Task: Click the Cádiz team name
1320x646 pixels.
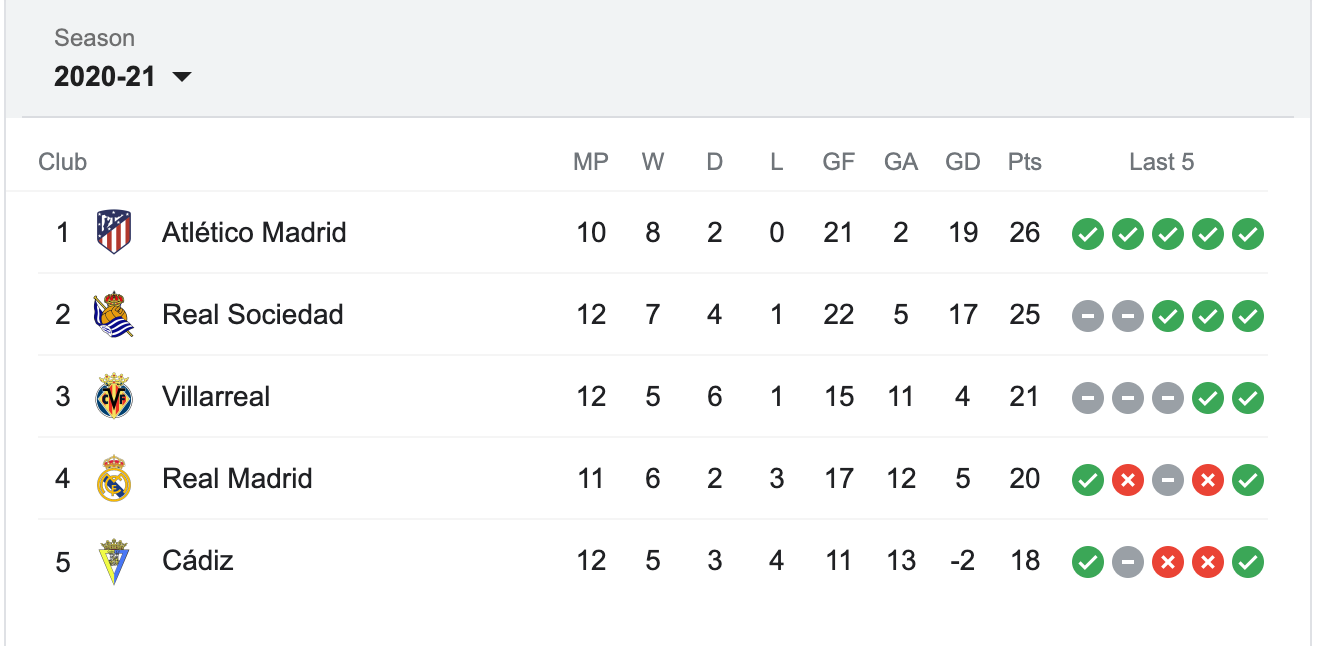Action: pyautogui.click(x=198, y=560)
